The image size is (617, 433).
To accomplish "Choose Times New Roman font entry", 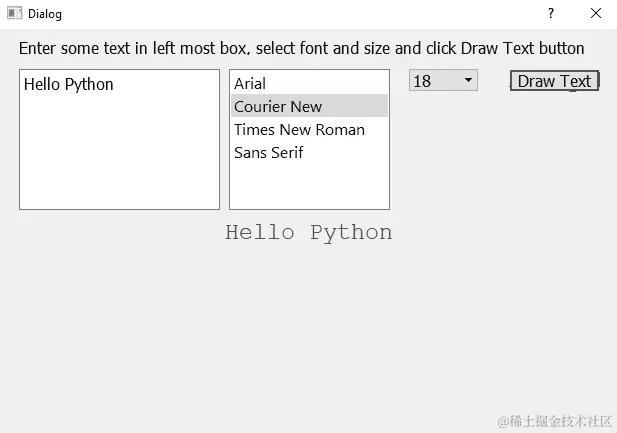I will click(x=299, y=129).
